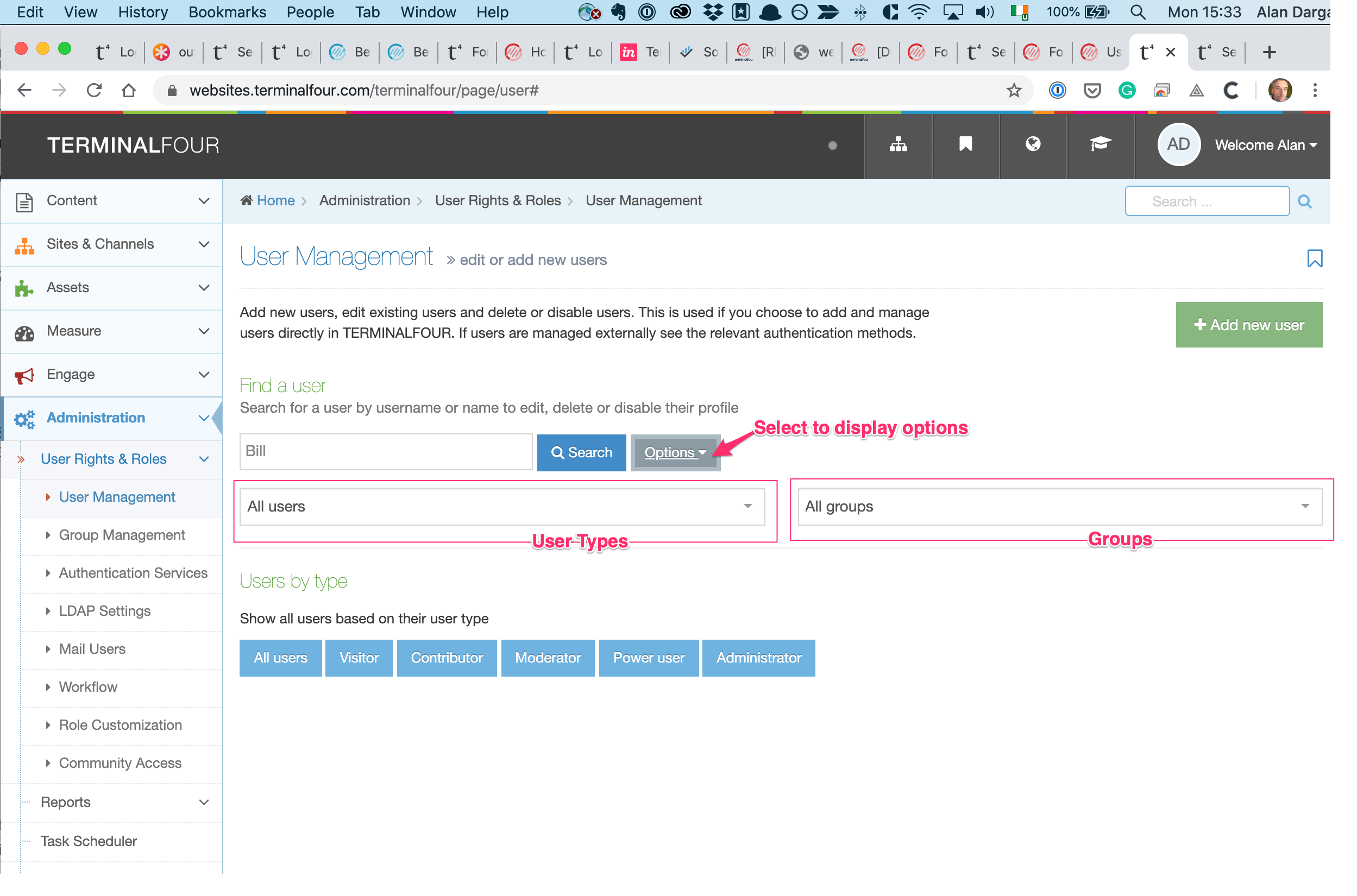Click the Add new user button
Image resolution: width=1357 pixels, height=896 pixels.
1248,324
